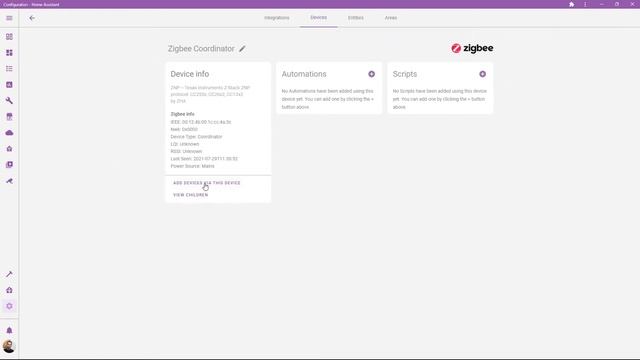640x360 pixels.
Task: Open the wrench sidebar icon
Action: (x=9, y=101)
